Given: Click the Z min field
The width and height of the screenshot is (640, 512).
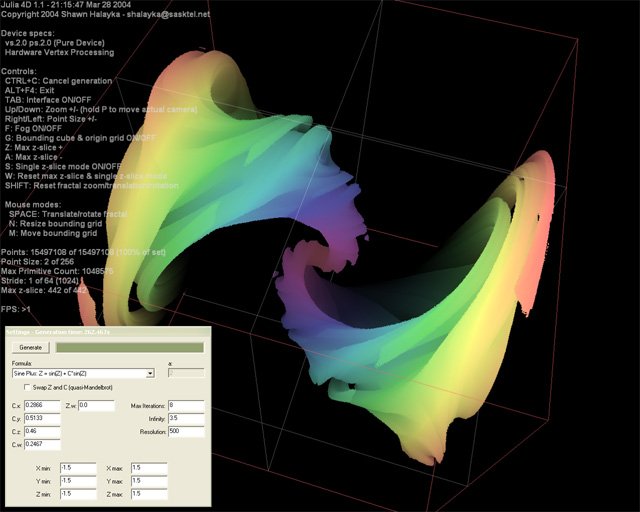Looking at the screenshot, I should click(x=78, y=493).
